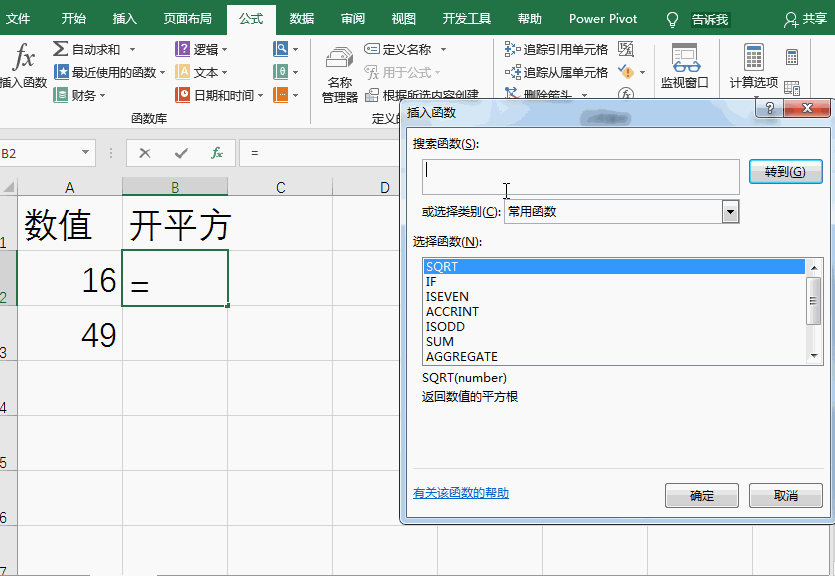Select cell A2 containing 16
The image size is (835, 576).
[70, 278]
